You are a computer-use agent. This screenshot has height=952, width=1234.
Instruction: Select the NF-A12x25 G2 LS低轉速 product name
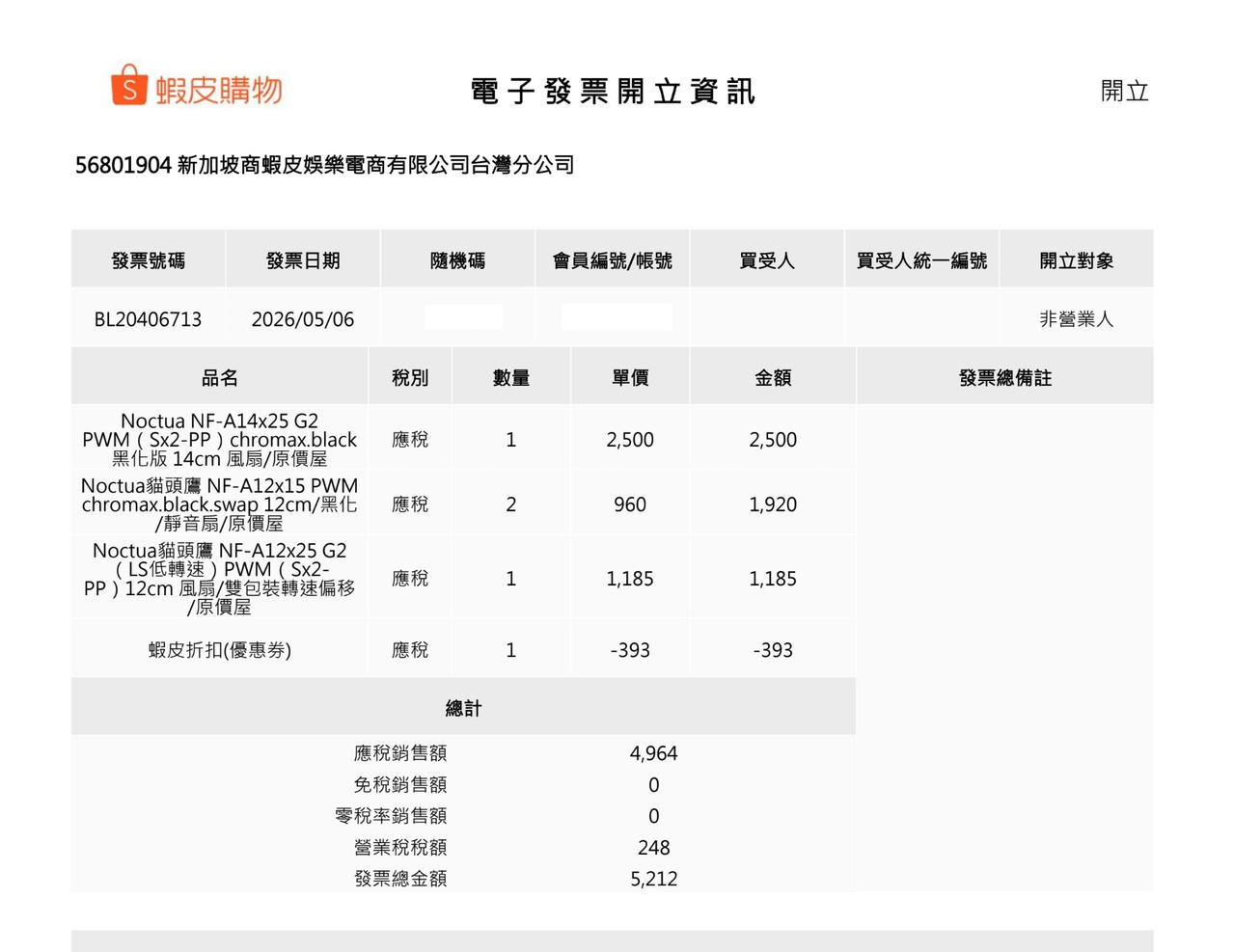[x=220, y=579]
